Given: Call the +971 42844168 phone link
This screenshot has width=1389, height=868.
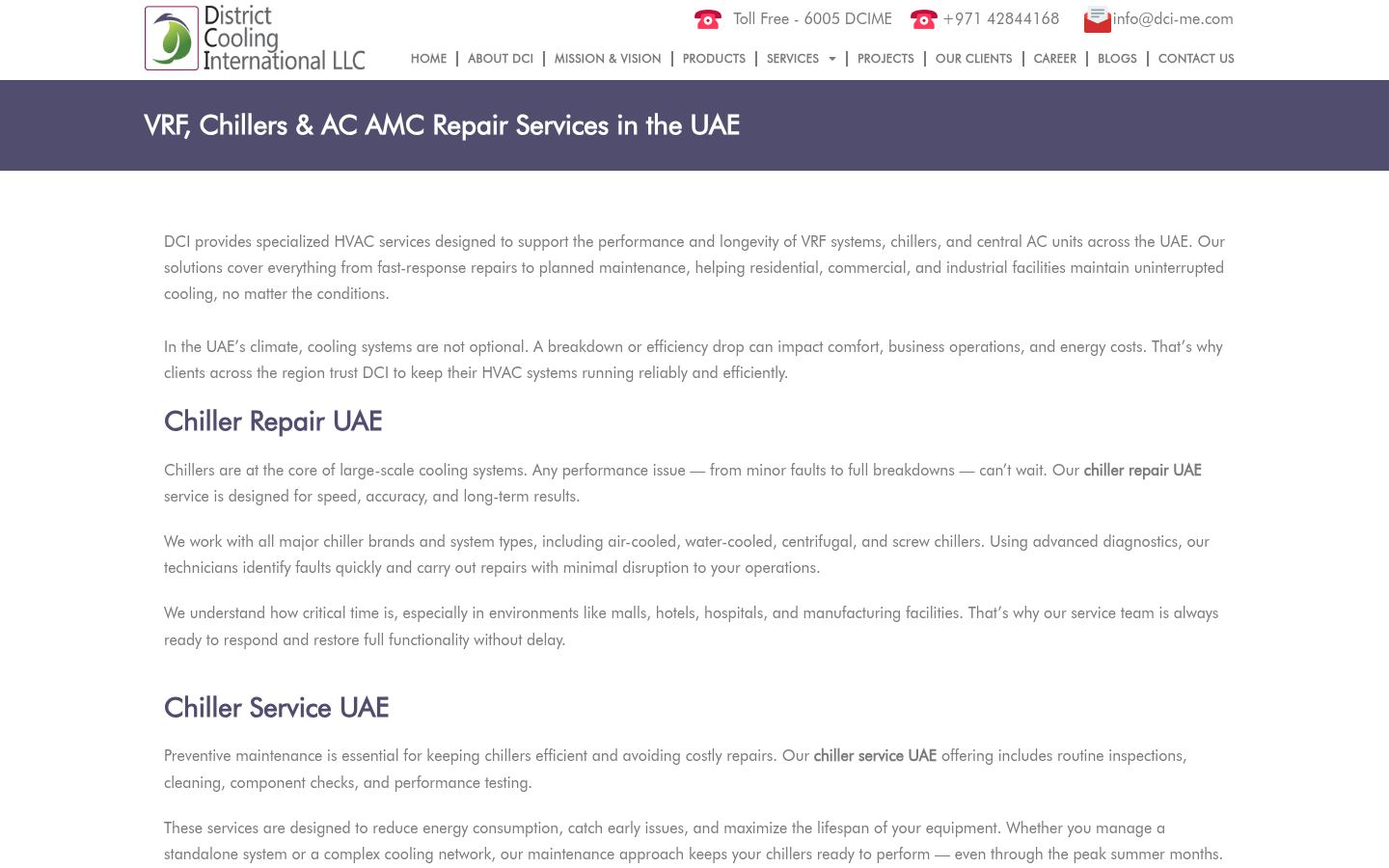Looking at the screenshot, I should pyautogui.click(x=1000, y=19).
